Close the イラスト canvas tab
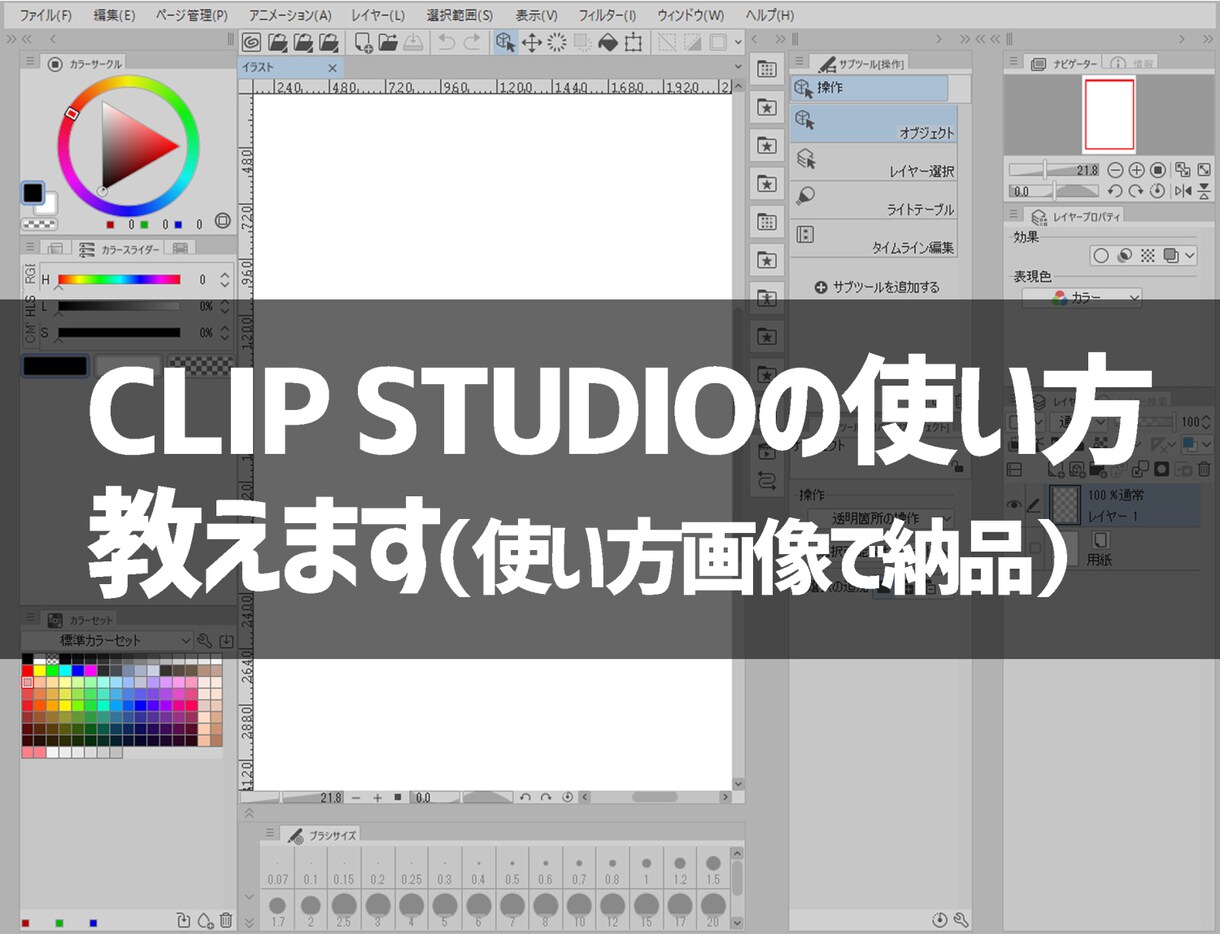1220x934 pixels. point(332,68)
